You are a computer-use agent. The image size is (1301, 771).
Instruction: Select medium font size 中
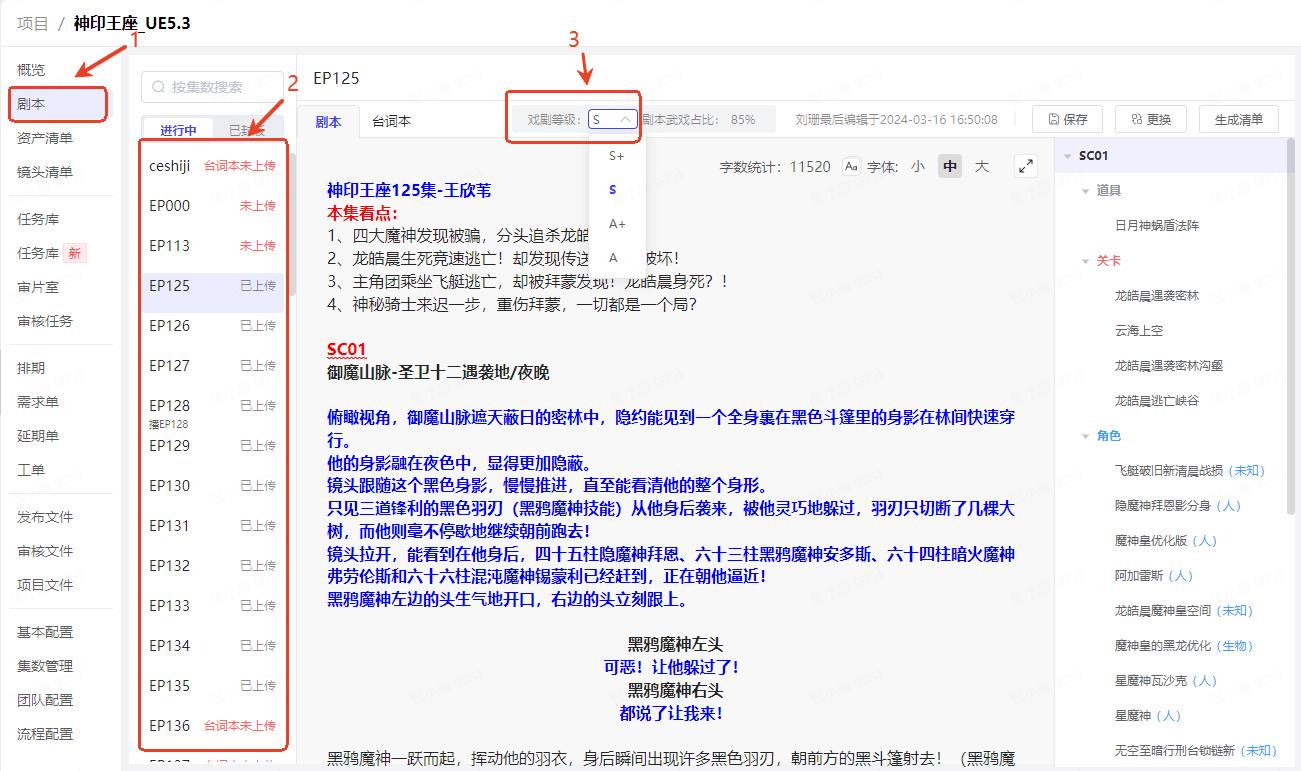click(x=950, y=167)
